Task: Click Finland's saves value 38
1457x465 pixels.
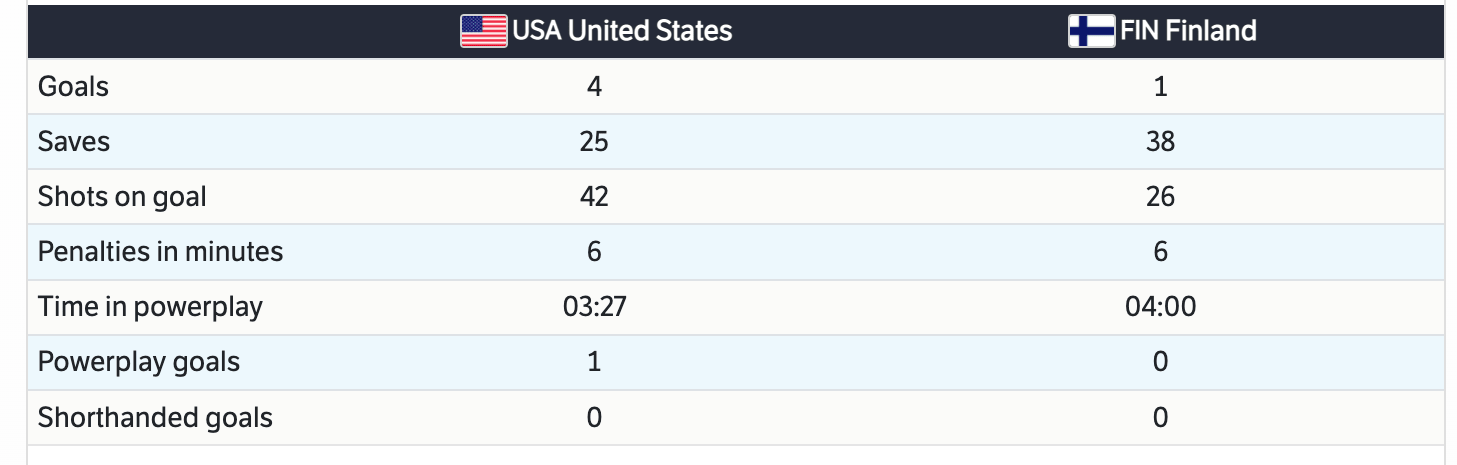Action: point(1160,142)
